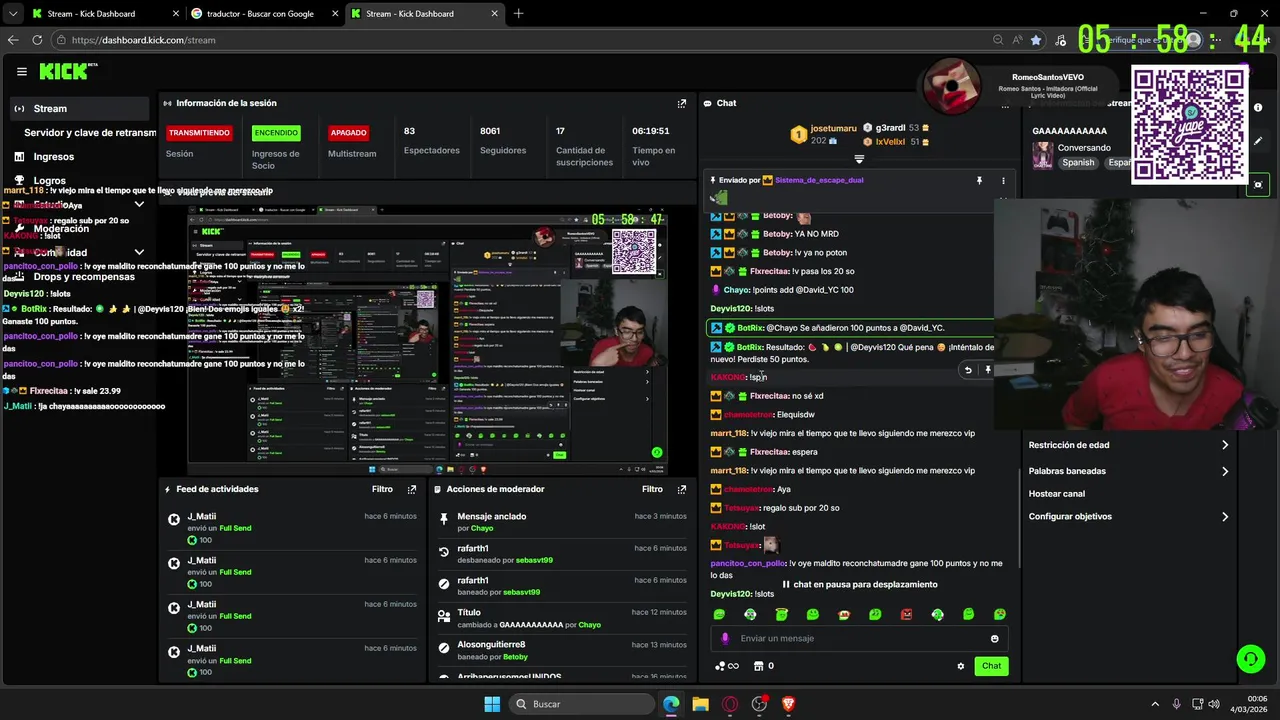Pop out the Información de la sesión panel
Screen dimensions: 1280x720
coord(682,103)
